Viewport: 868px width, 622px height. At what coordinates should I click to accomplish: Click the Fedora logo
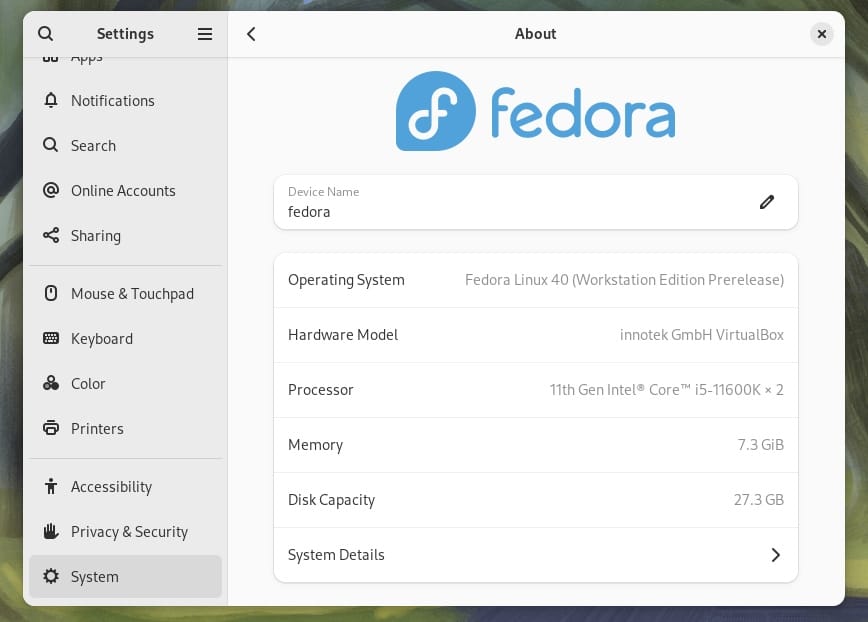click(535, 110)
